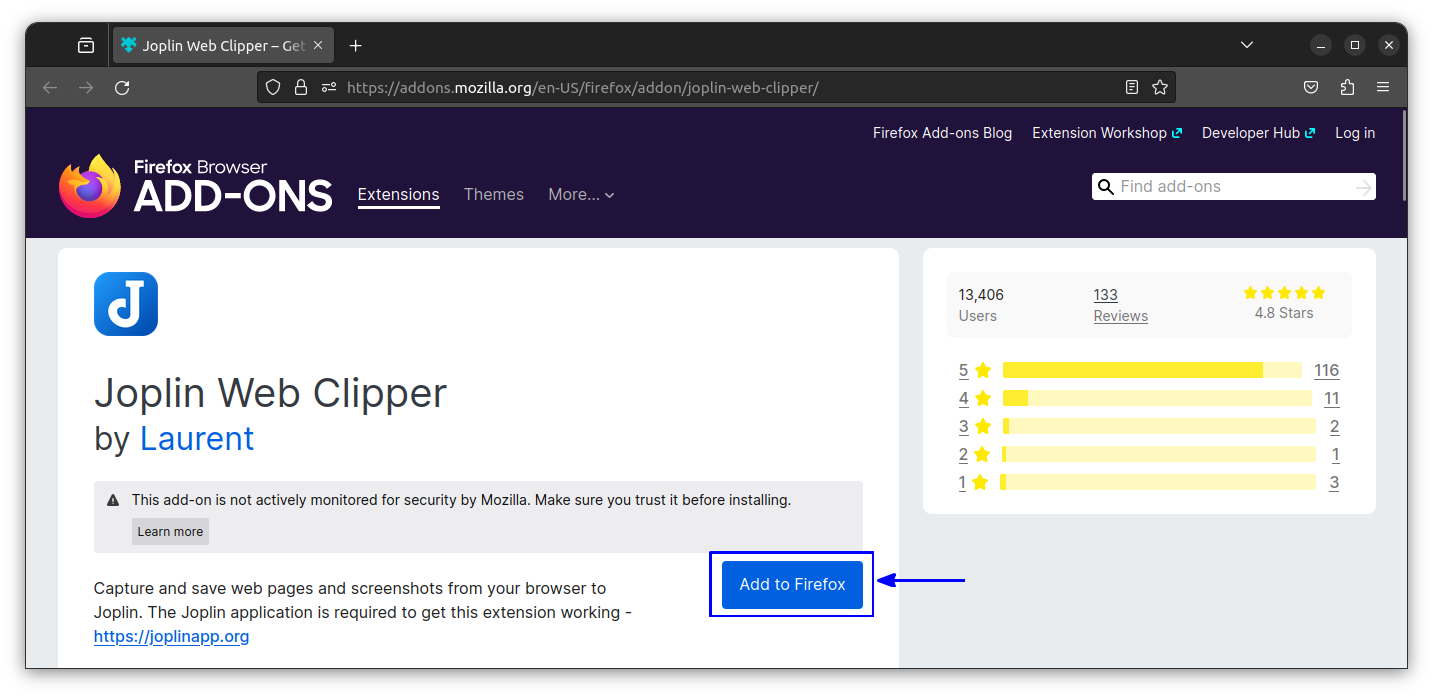Click the 116 five-star review count
1433x697 pixels.
click(1327, 370)
